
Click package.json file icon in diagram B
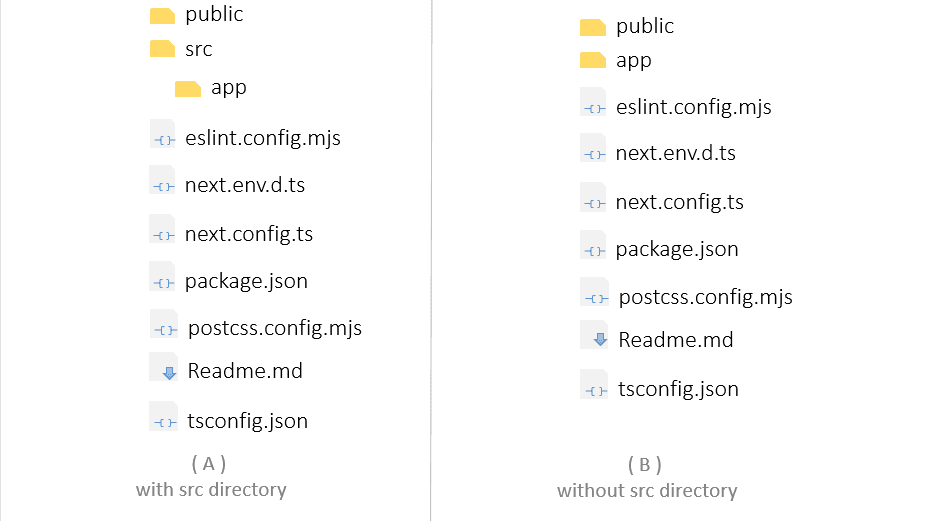click(x=593, y=245)
